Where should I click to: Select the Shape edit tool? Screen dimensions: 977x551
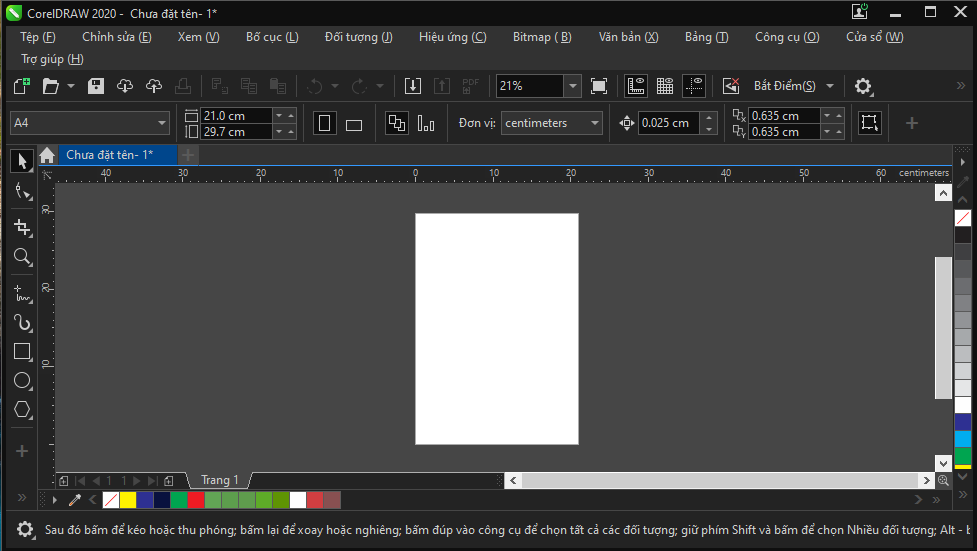pos(22,191)
